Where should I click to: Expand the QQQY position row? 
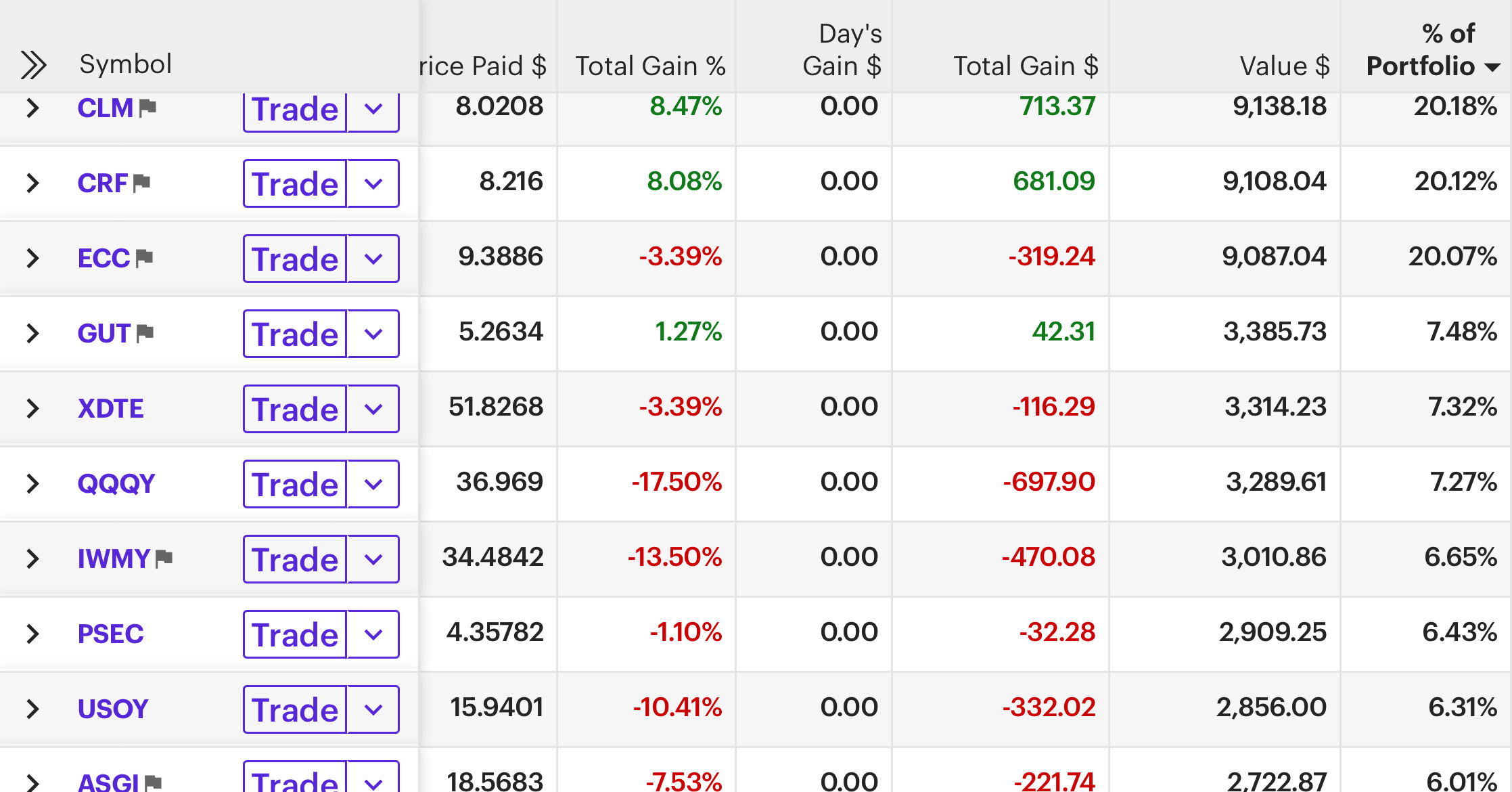pyautogui.click(x=32, y=483)
